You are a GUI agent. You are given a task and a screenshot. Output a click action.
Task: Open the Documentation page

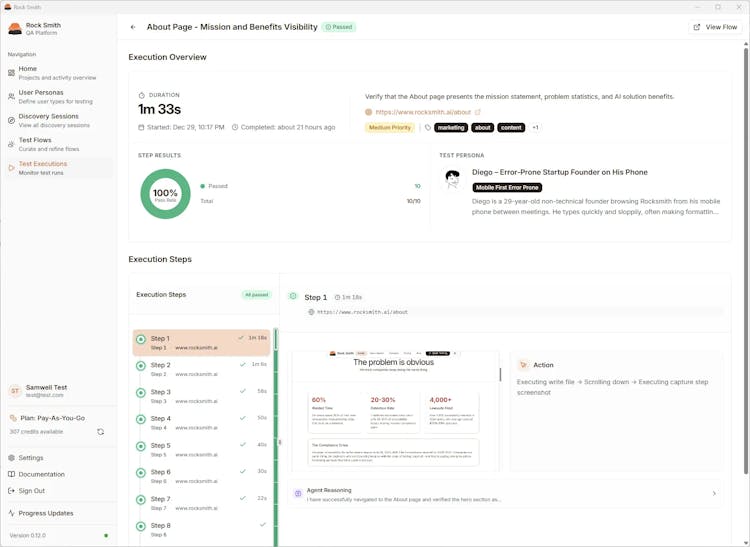point(41,474)
